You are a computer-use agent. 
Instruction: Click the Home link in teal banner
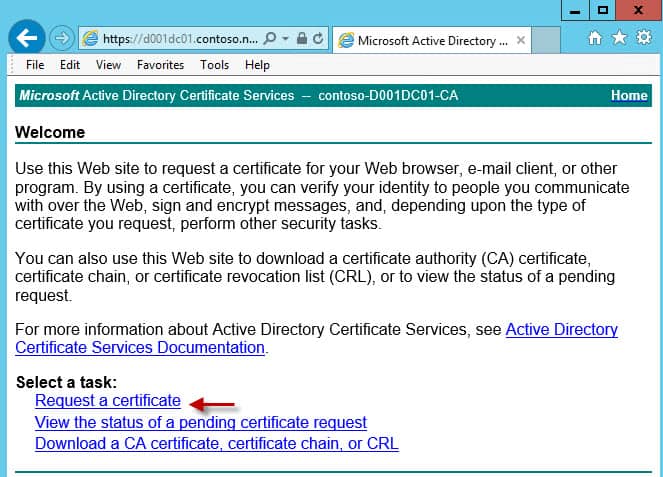629,96
